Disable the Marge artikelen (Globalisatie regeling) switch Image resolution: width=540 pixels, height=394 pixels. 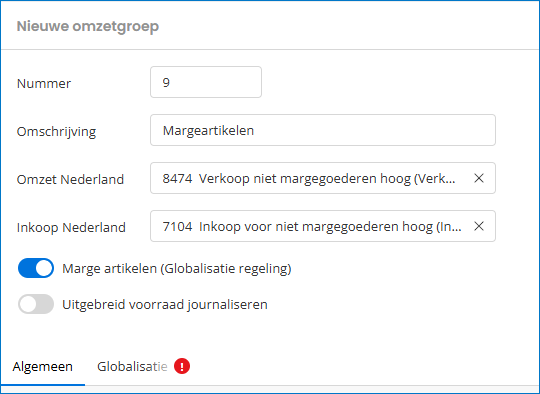point(36,268)
